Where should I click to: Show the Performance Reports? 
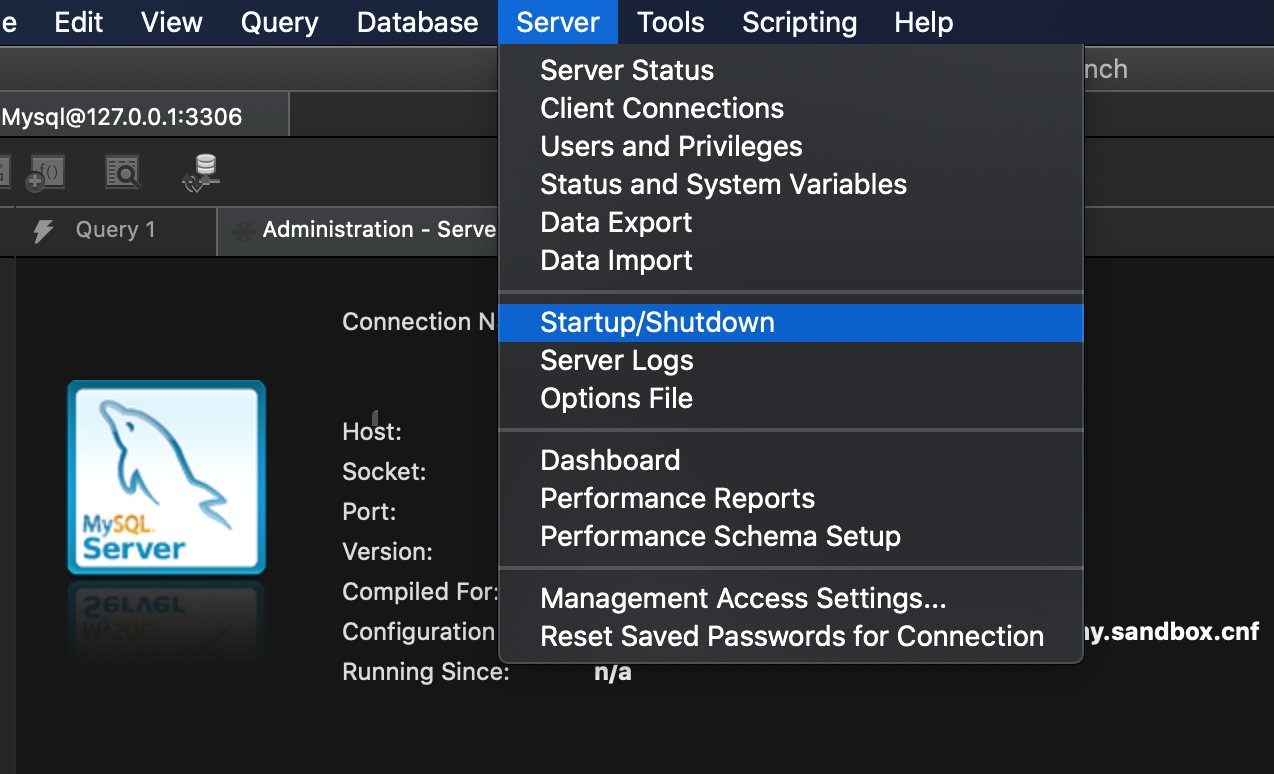(677, 498)
